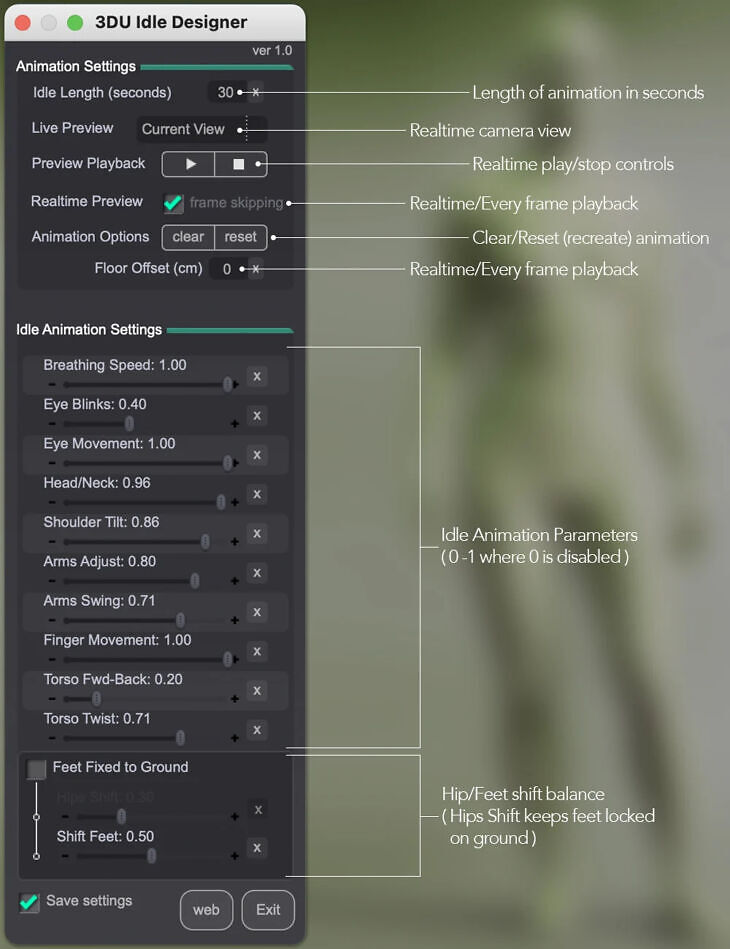
Task: Reset Floor Offset with its x icon
Action: 256,269
